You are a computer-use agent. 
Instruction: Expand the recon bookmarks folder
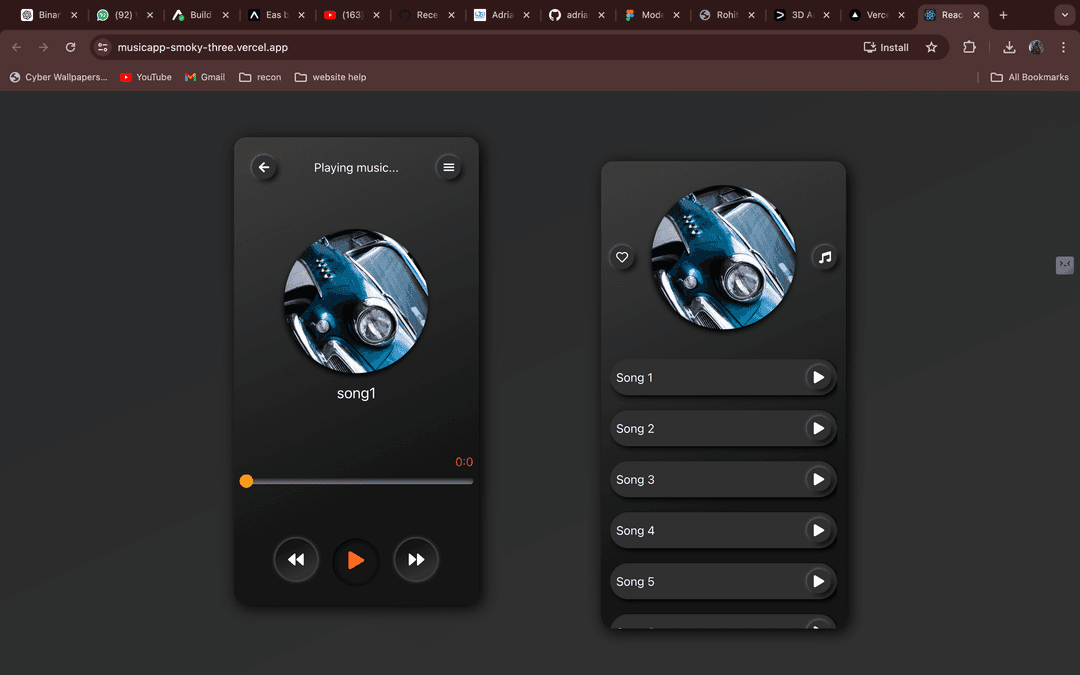(260, 77)
